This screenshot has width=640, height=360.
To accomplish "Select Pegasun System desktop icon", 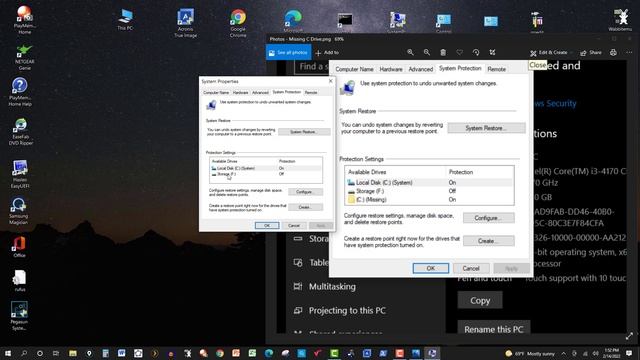I will tap(19, 316).
